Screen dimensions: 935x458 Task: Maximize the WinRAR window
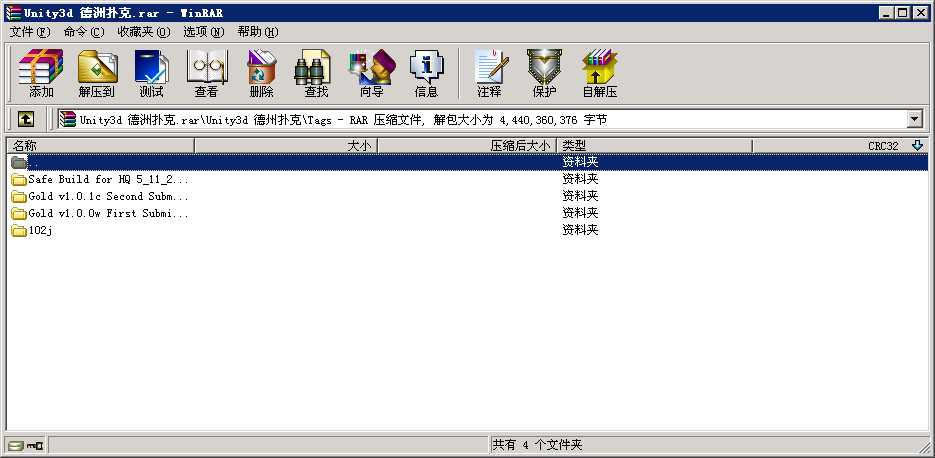click(x=903, y=13)
